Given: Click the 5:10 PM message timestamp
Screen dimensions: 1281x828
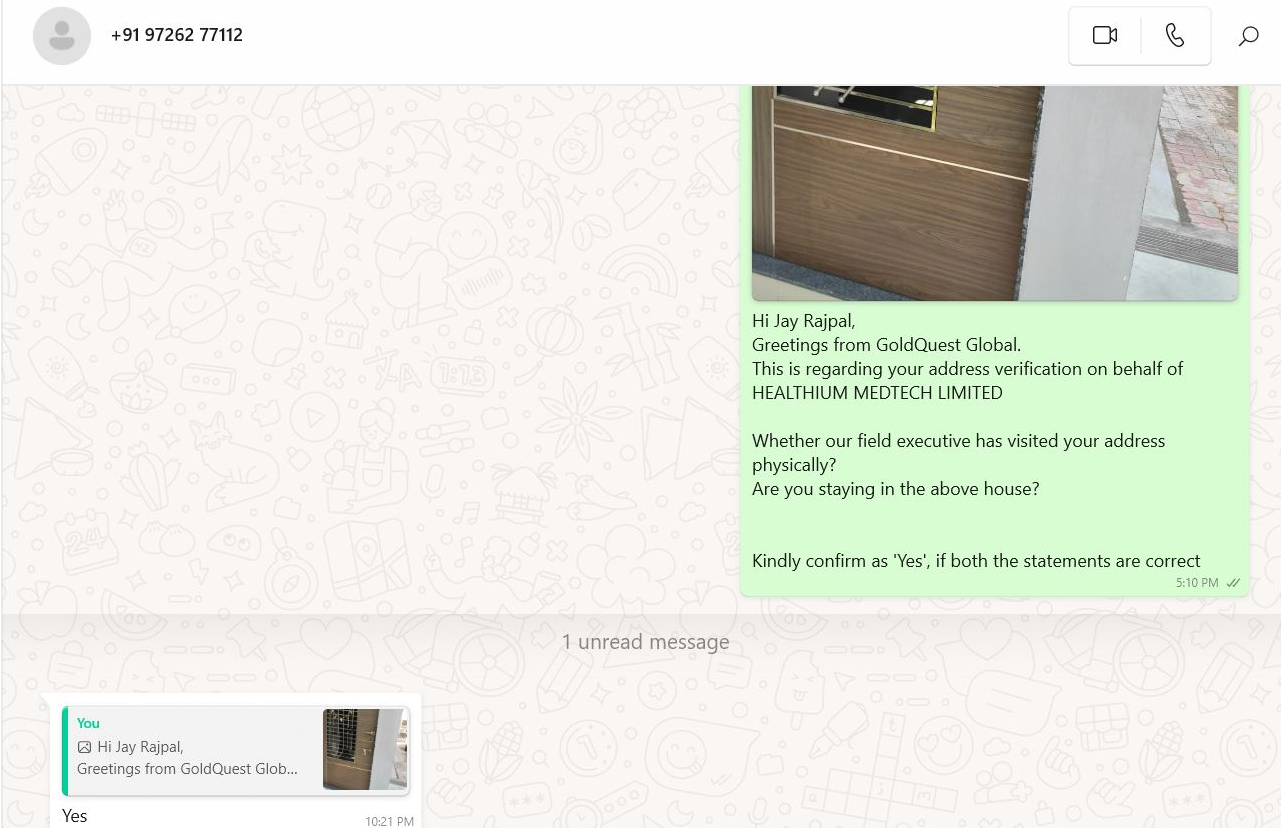Looking at the screenshot, I should point(1197,583).
